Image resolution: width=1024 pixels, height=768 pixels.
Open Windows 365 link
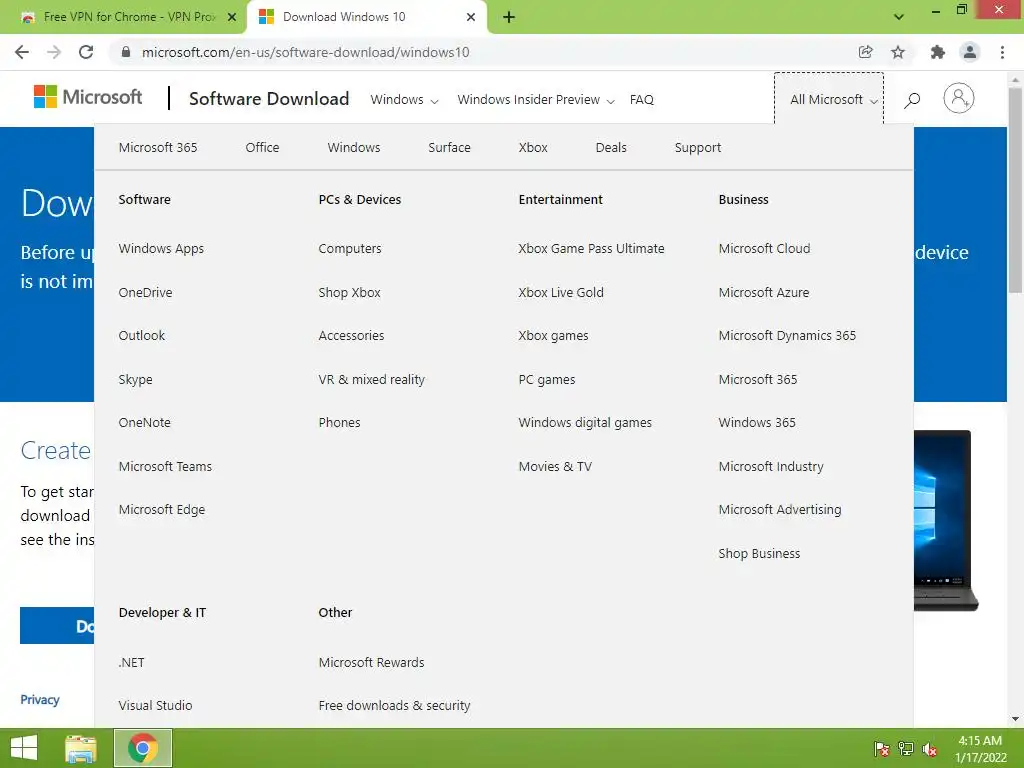coord(757,423)
